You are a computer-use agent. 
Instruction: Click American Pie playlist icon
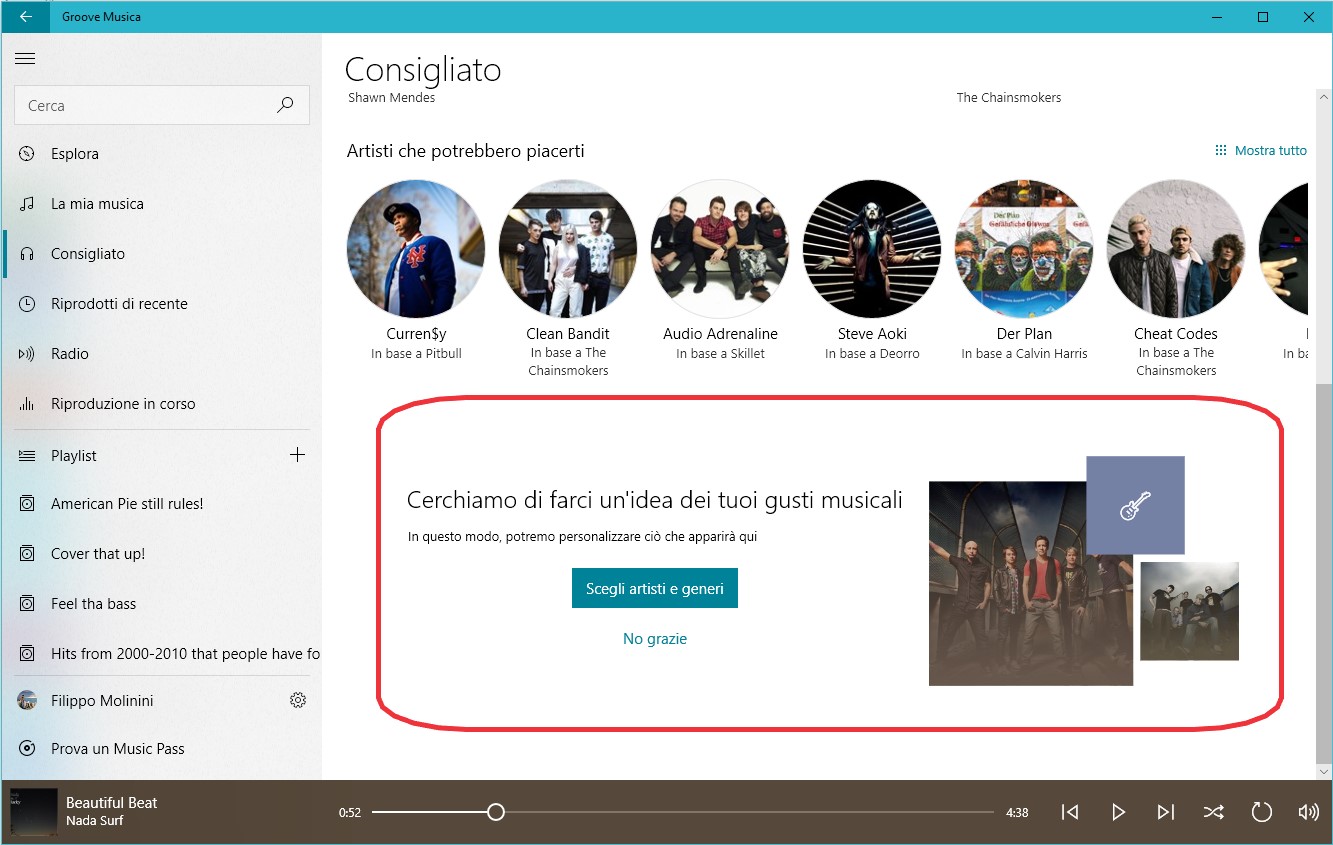pyautogui.click(x=27, y=504)
